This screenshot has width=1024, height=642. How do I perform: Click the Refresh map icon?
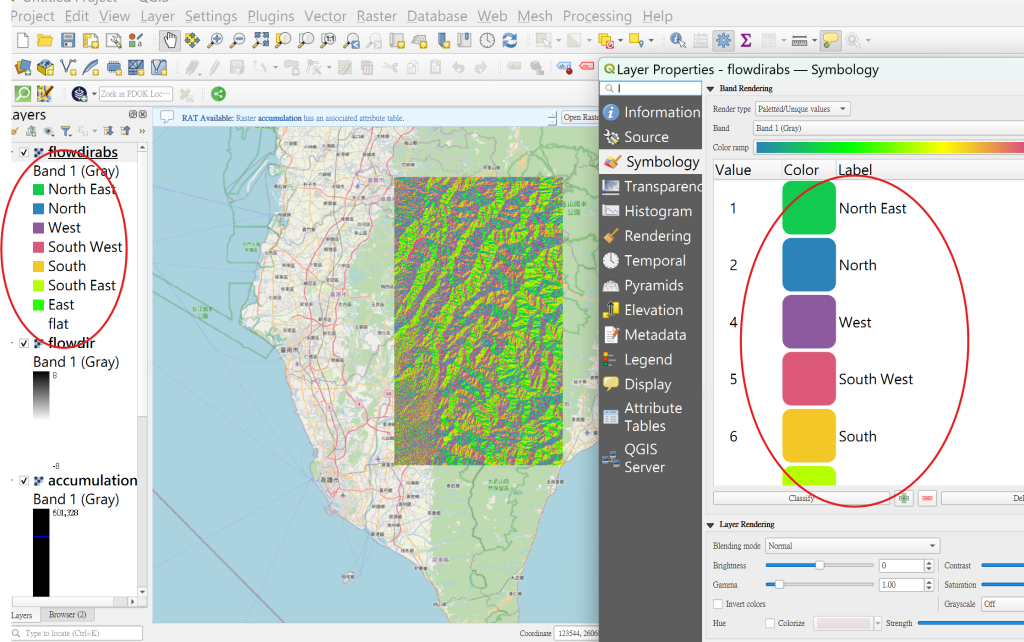510,40
